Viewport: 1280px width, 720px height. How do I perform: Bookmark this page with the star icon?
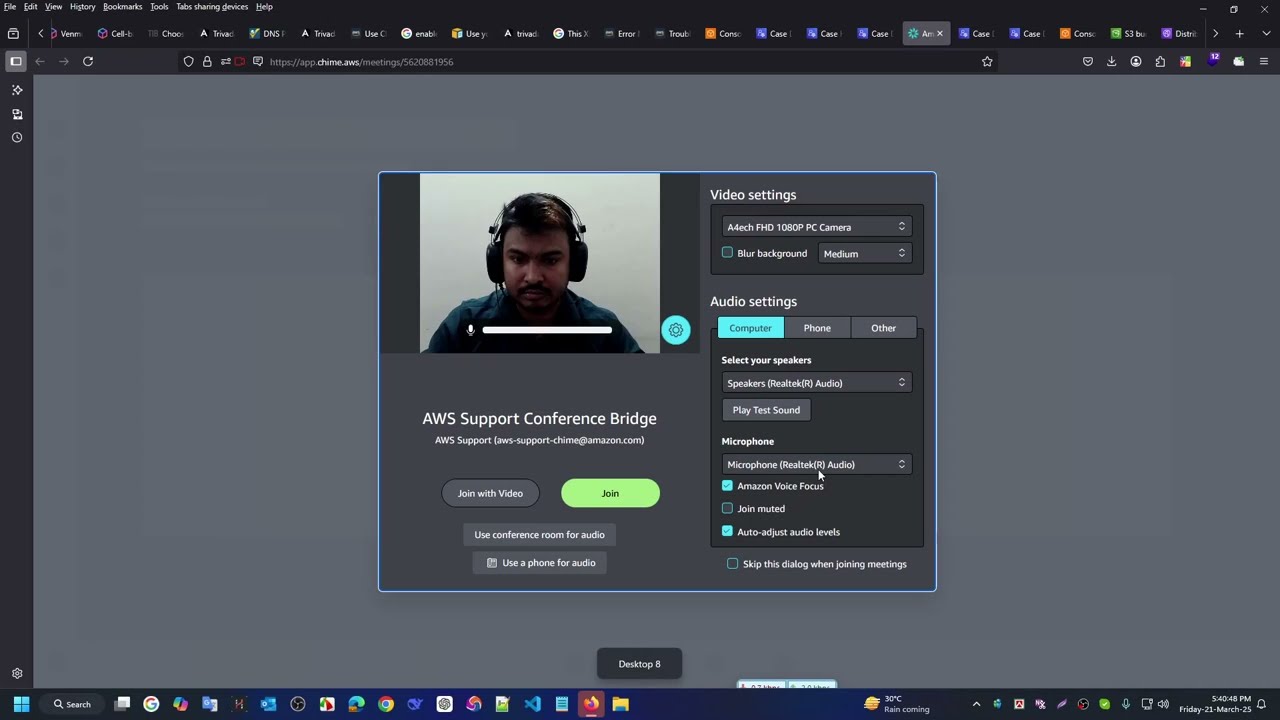[x=987, y=62]
